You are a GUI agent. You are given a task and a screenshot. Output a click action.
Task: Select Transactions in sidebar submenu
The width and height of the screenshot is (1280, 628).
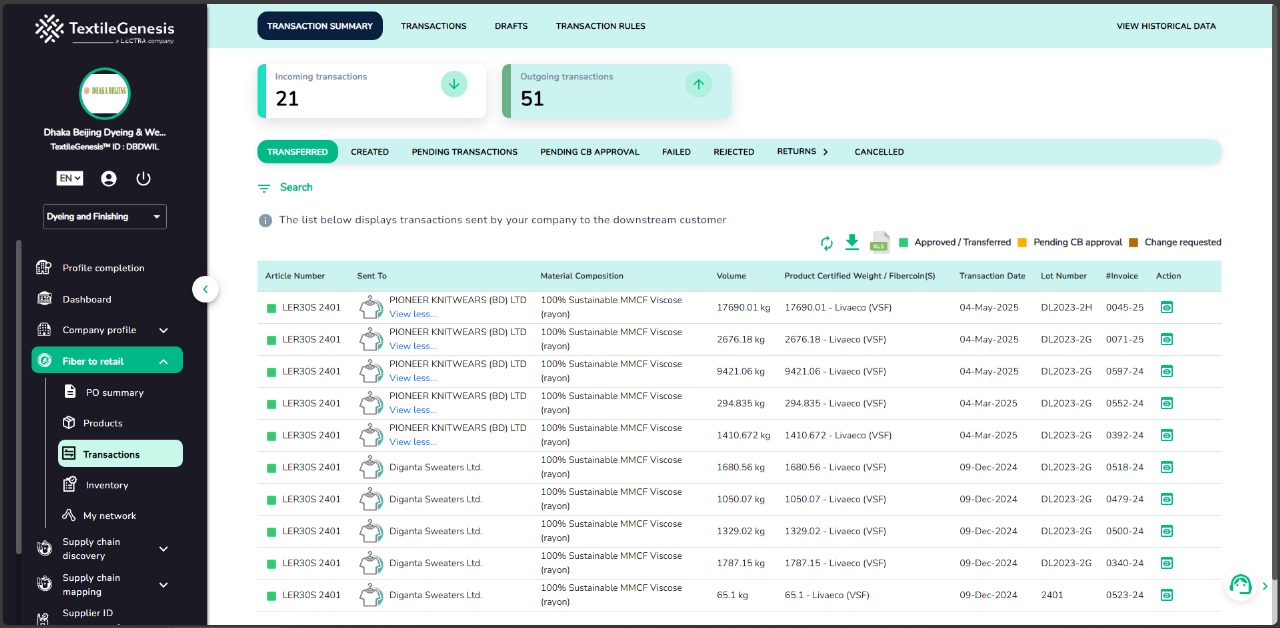tap(120, 454)
